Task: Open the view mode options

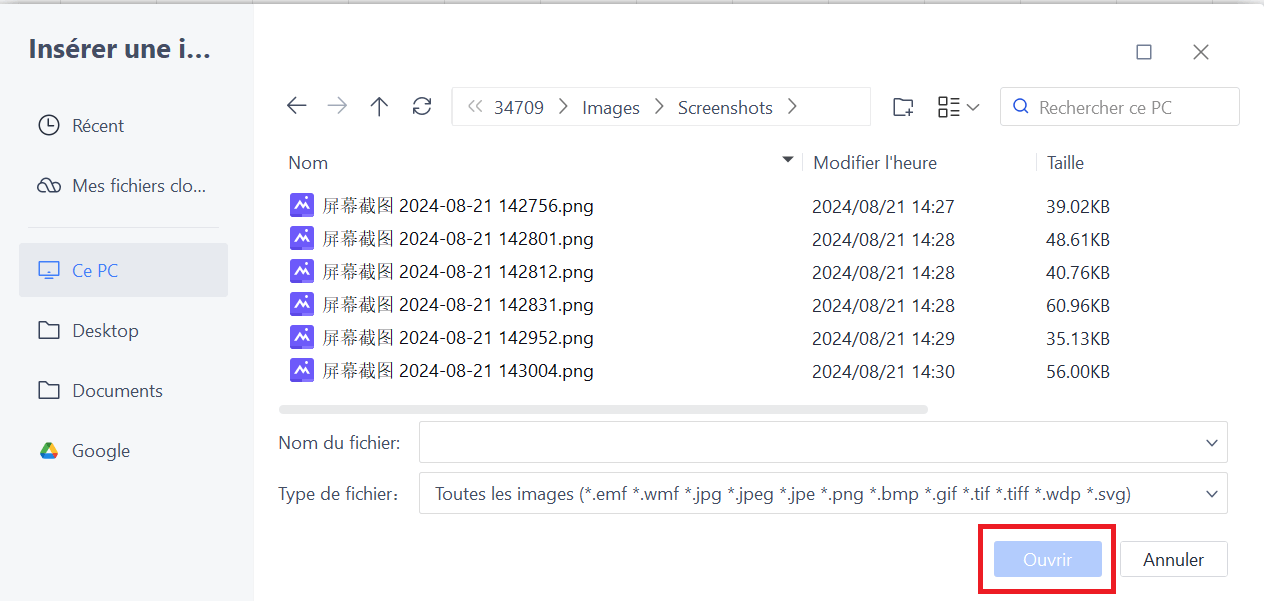Action: click(958, 107)
